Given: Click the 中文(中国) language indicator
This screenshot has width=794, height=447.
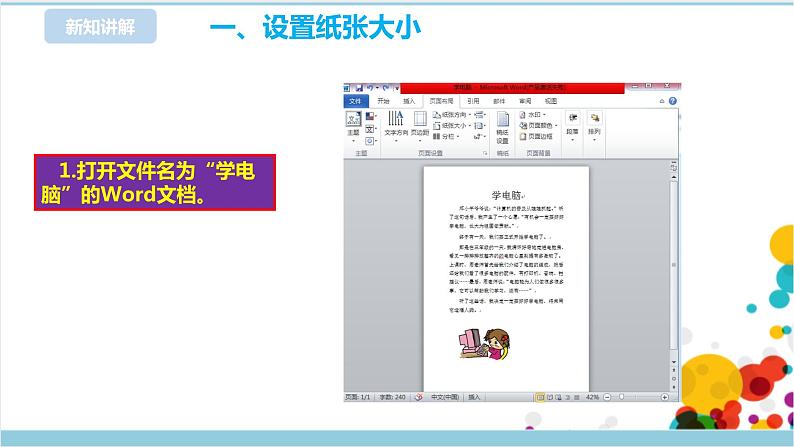Looking at the screenshot, I should 445,397.
